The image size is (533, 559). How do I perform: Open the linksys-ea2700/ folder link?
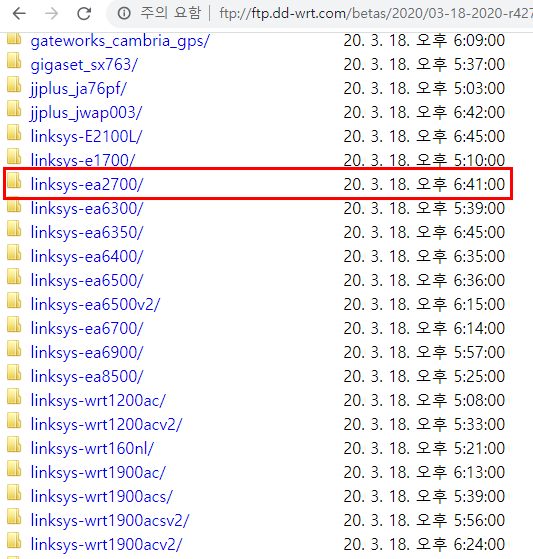(x=87, y=185)
